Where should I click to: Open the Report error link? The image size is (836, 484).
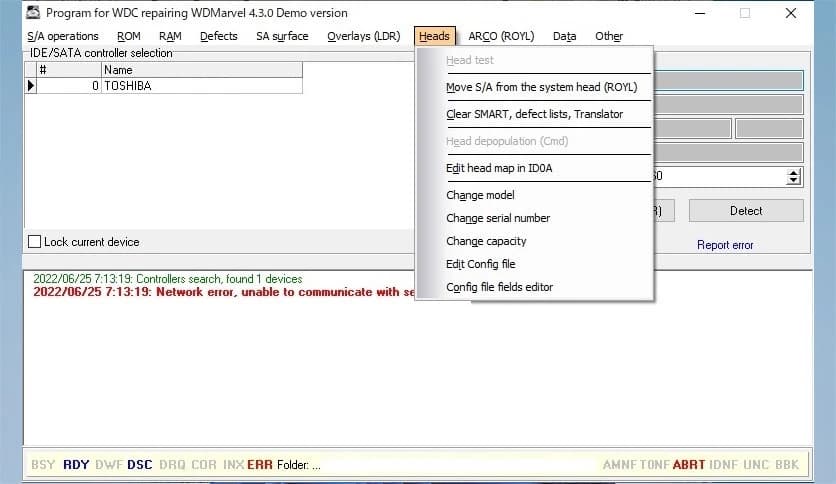tap(725, 245)
